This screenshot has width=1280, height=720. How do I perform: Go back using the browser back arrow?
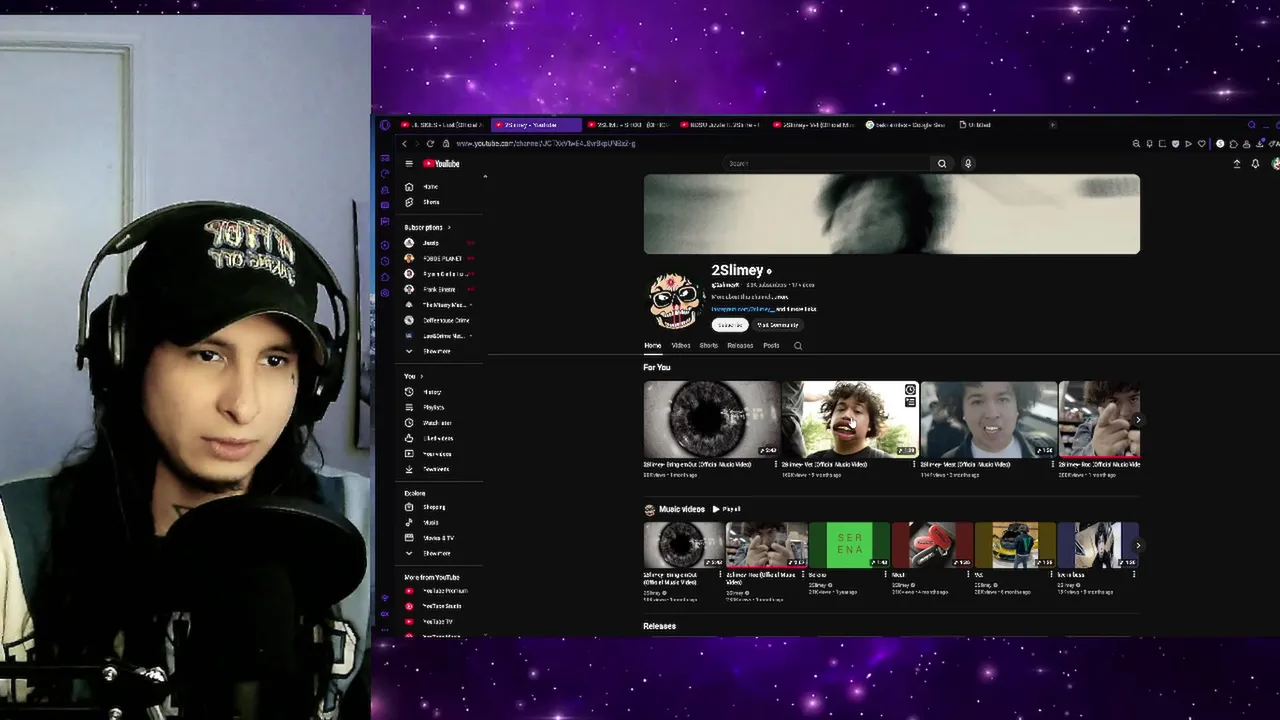404,144
